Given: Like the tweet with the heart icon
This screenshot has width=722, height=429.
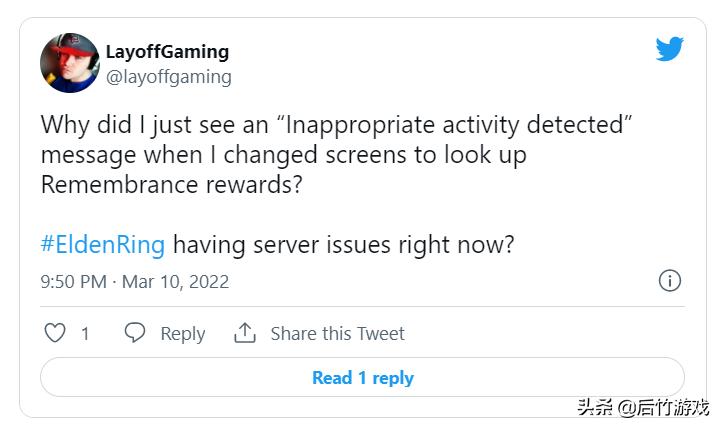Looking at the screenshot, I should coord(56,333).
